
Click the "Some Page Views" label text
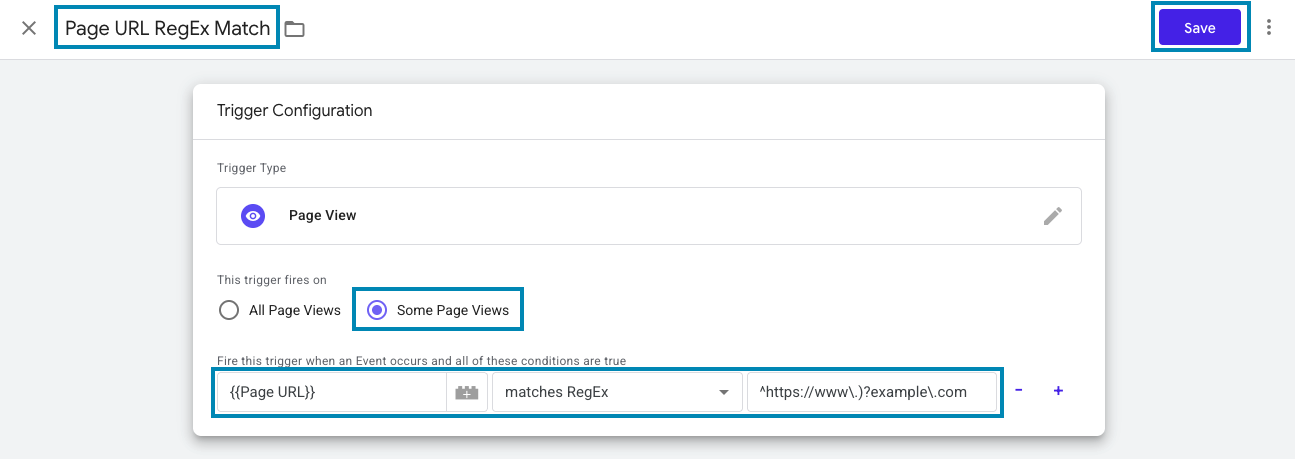click(x=452, y=310)
